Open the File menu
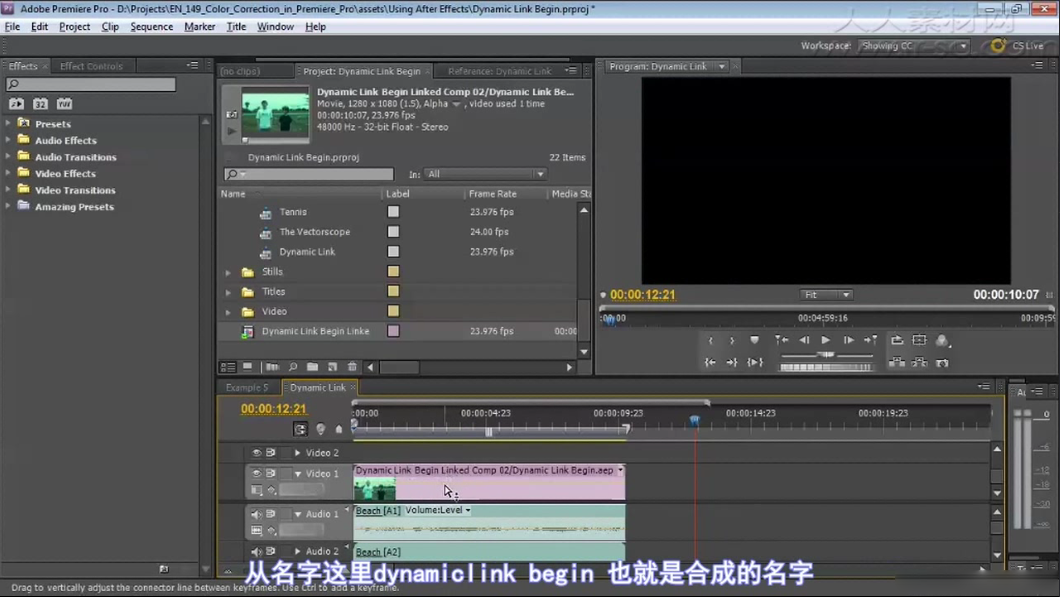The image size is (1060, 597). (12, 26)
